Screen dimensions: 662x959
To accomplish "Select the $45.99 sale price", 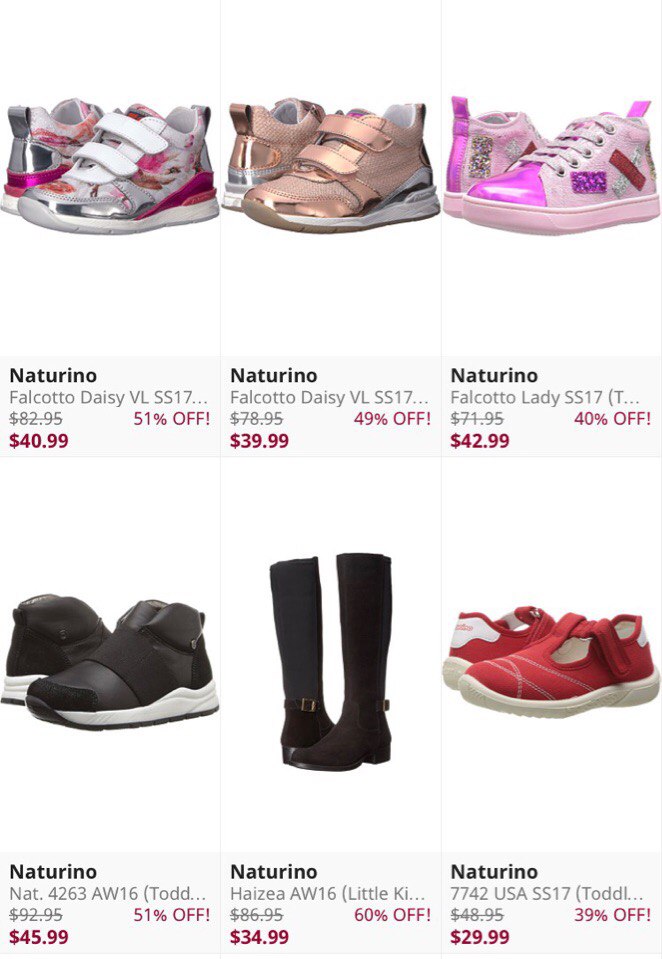I will 39,938.
